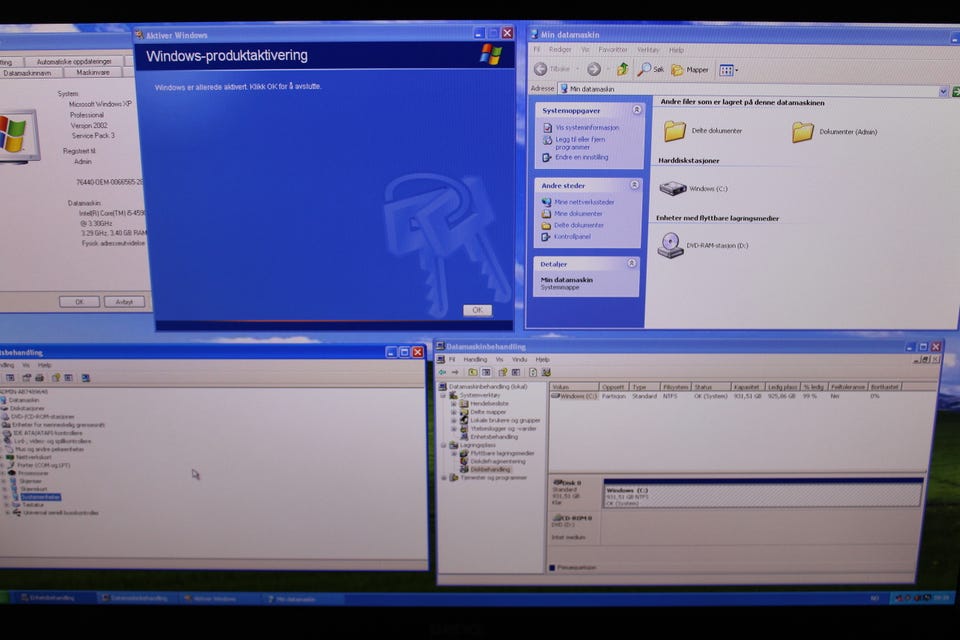Click forward arrow in Datamaskinbehandling toolbar
The height and width of the screenshot is (640, 960).
(455, 372)
